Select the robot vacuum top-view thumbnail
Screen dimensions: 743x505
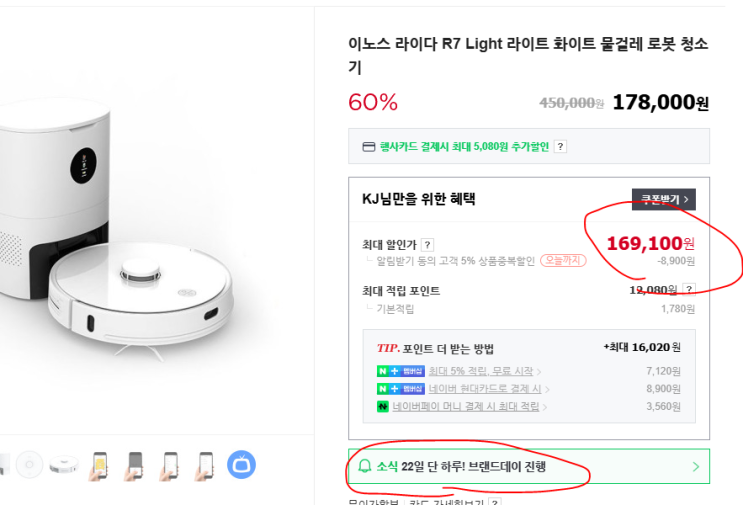pyautogui.click(x=64, y=464)
